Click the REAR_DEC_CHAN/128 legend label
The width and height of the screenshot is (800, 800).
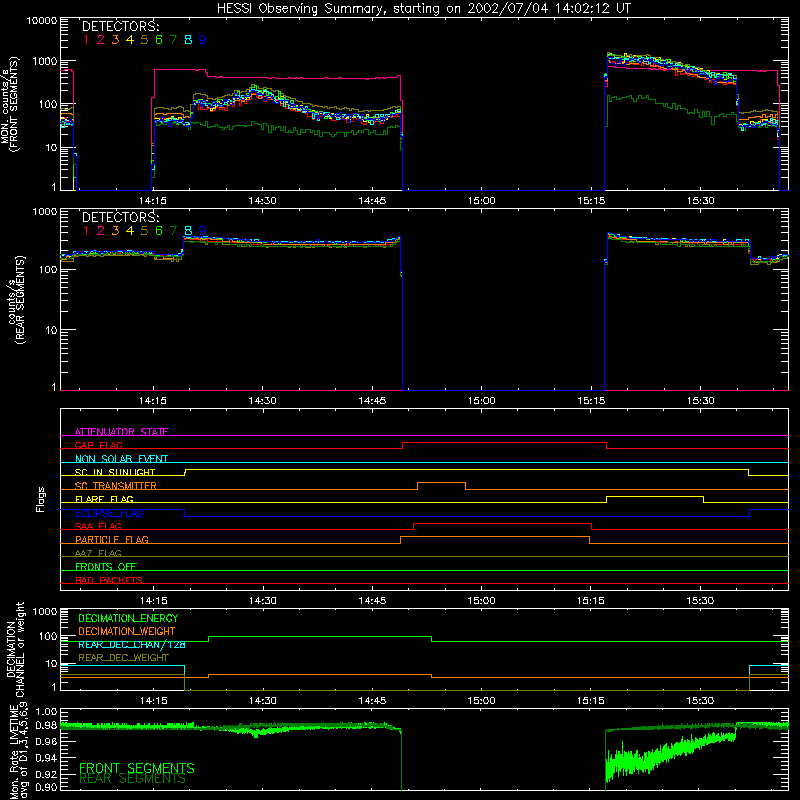coord(132,645)
